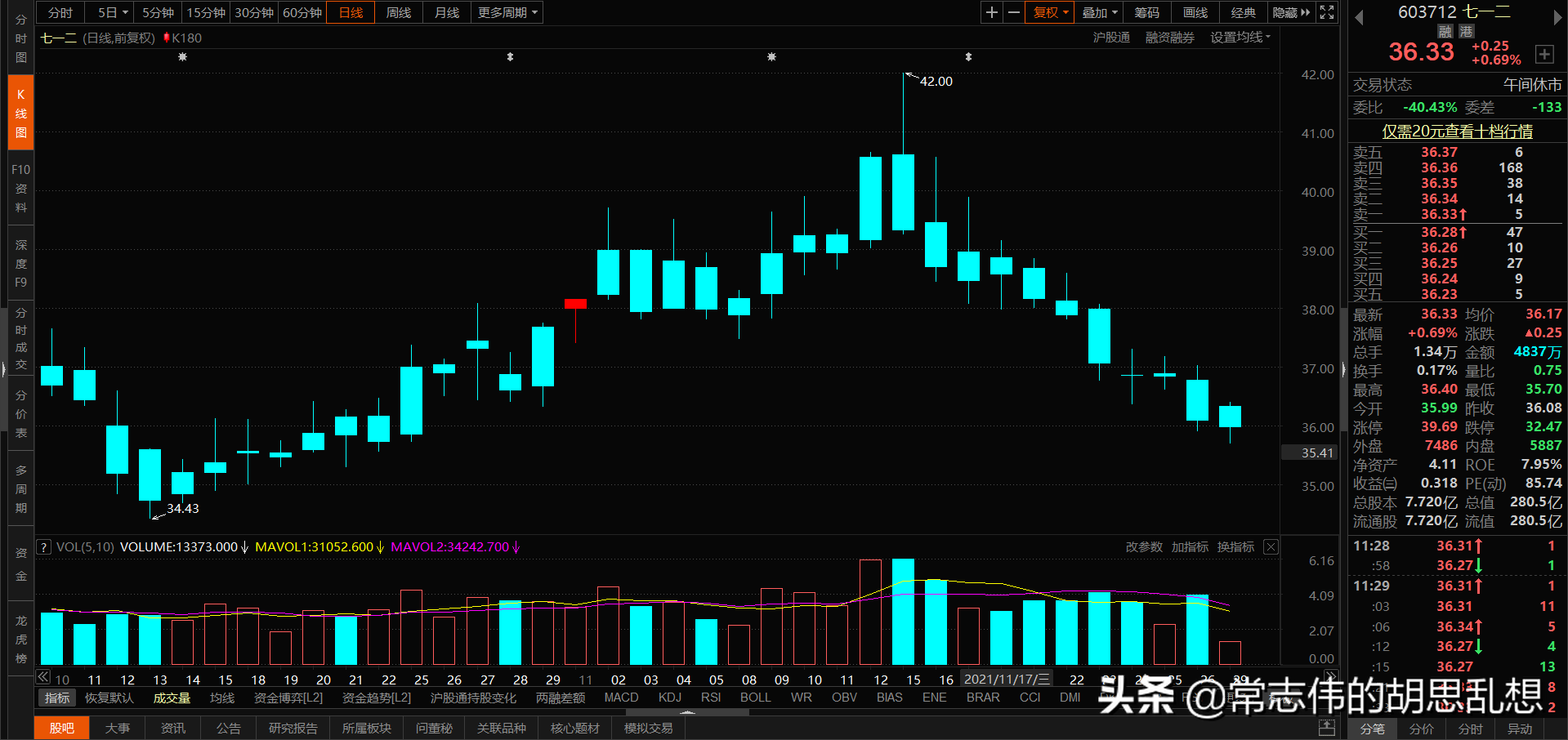
Task: Activate the 画线 drawing tool
Action: 1194,12
